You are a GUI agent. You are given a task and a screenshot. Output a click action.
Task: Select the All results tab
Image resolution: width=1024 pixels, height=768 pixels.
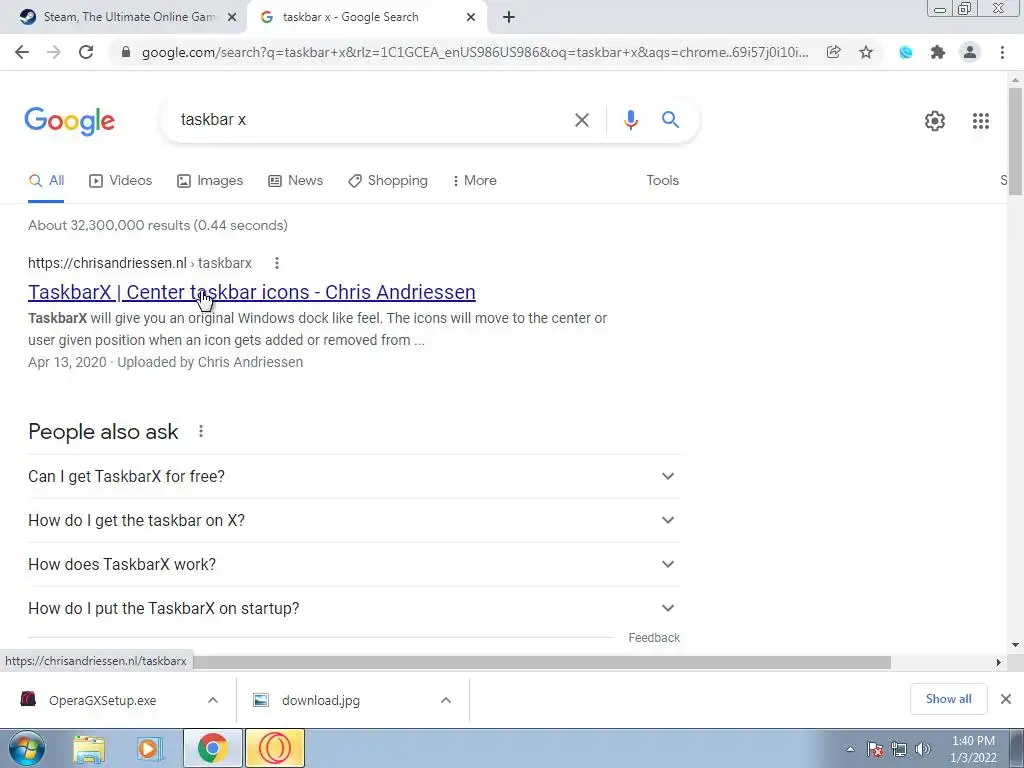(46, 181)
